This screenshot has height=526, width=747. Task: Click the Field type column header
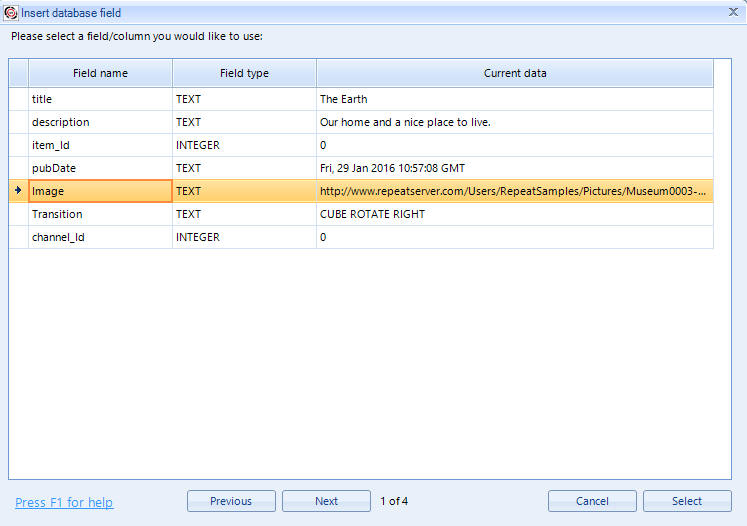coord(244,73)
